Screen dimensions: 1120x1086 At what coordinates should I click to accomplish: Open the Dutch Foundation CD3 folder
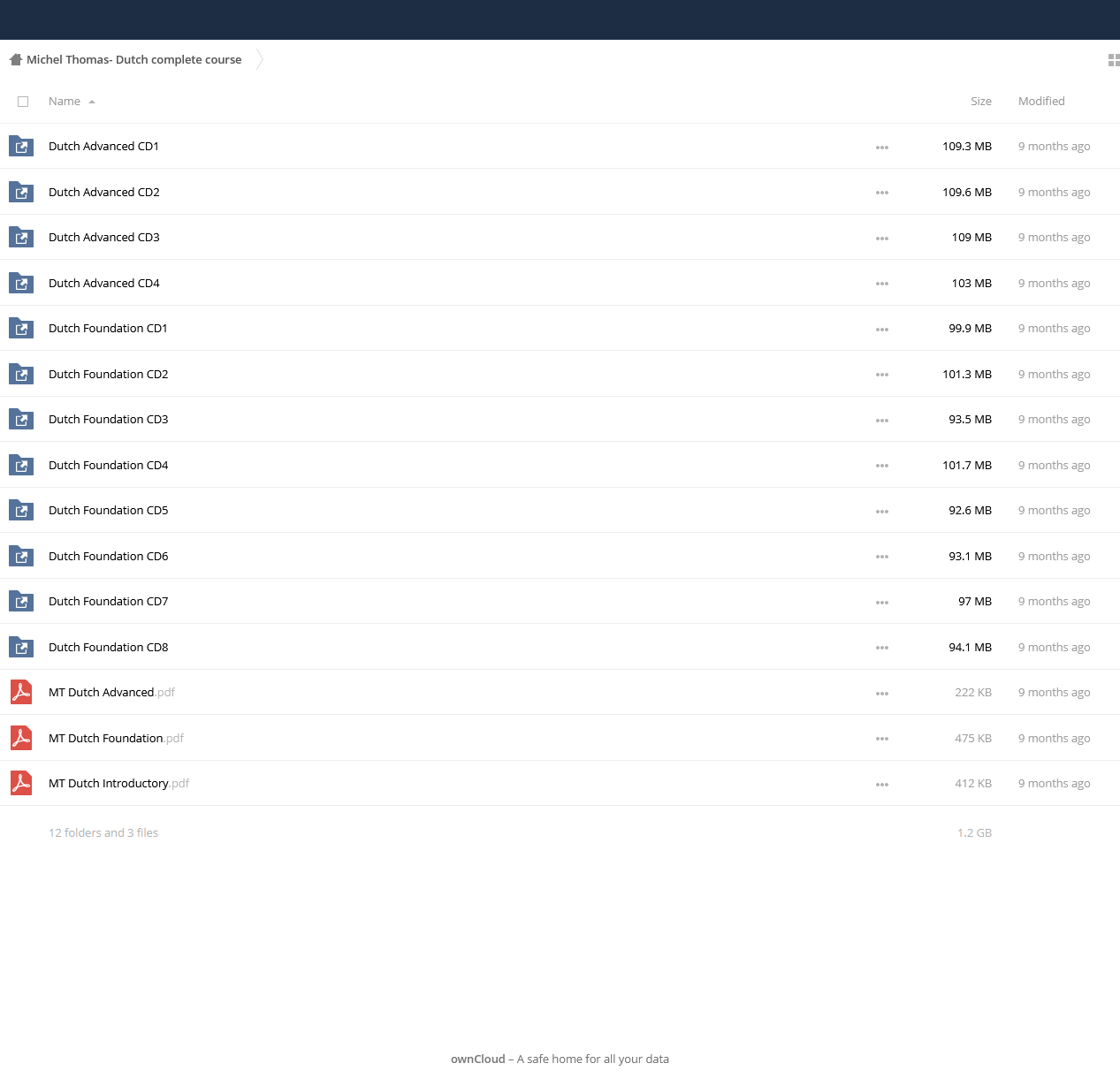[x=108, y=420]
